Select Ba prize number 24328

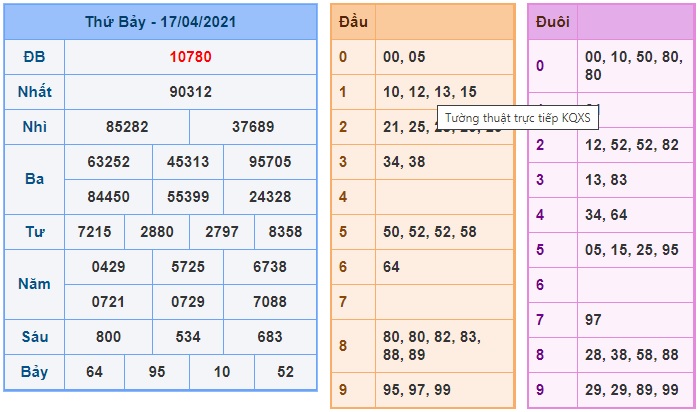pyautogui.click(x=270, y=197)
